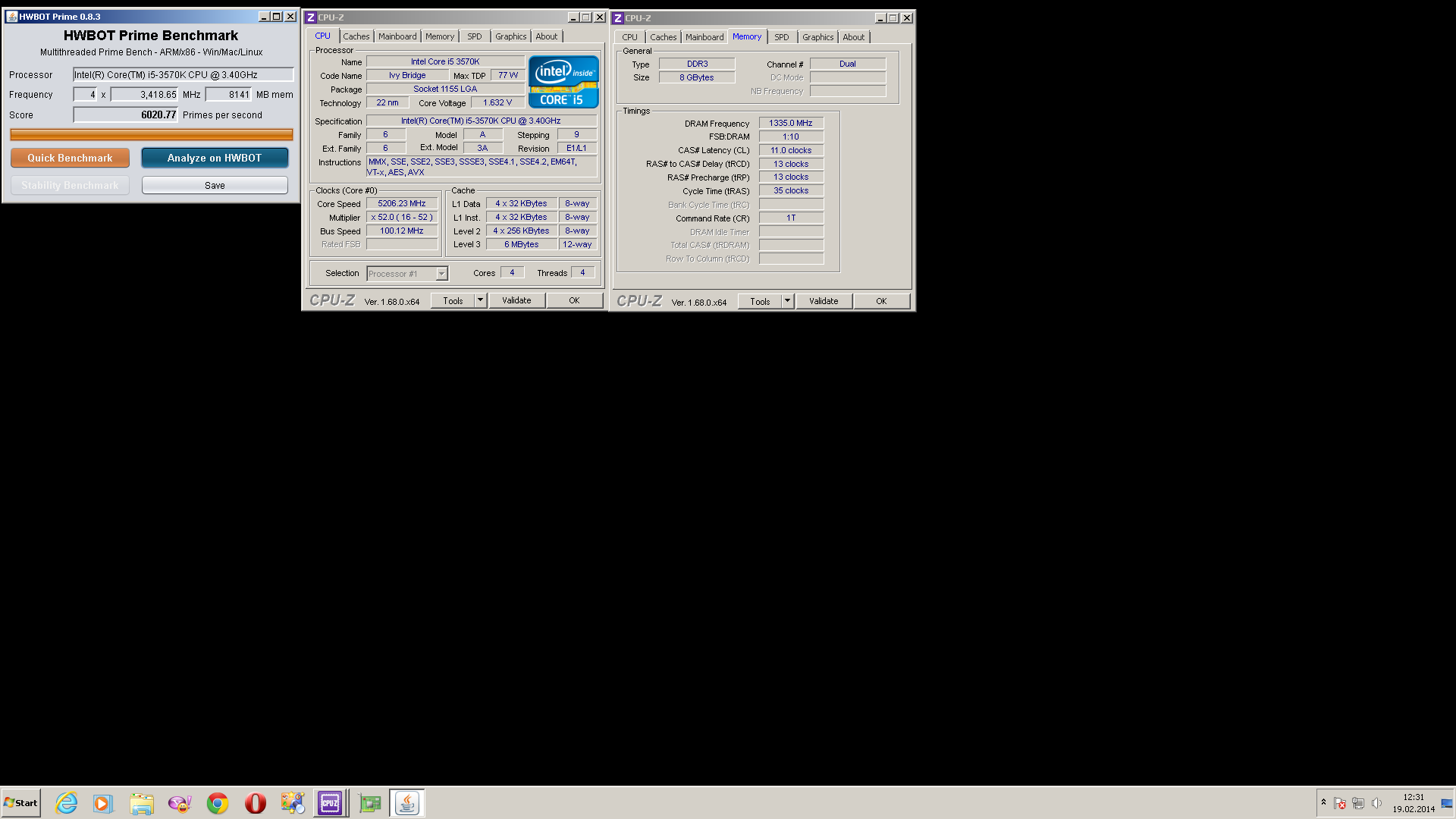This screenshot has height=819, width=1456.
Task: Click the Save button in HWBOT Prime
Action: (215, 185)
